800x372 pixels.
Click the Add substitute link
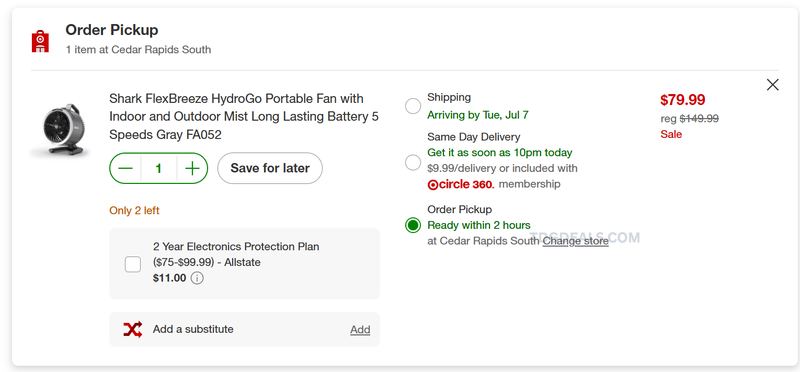pyautogui.click(x=360, y=330)
